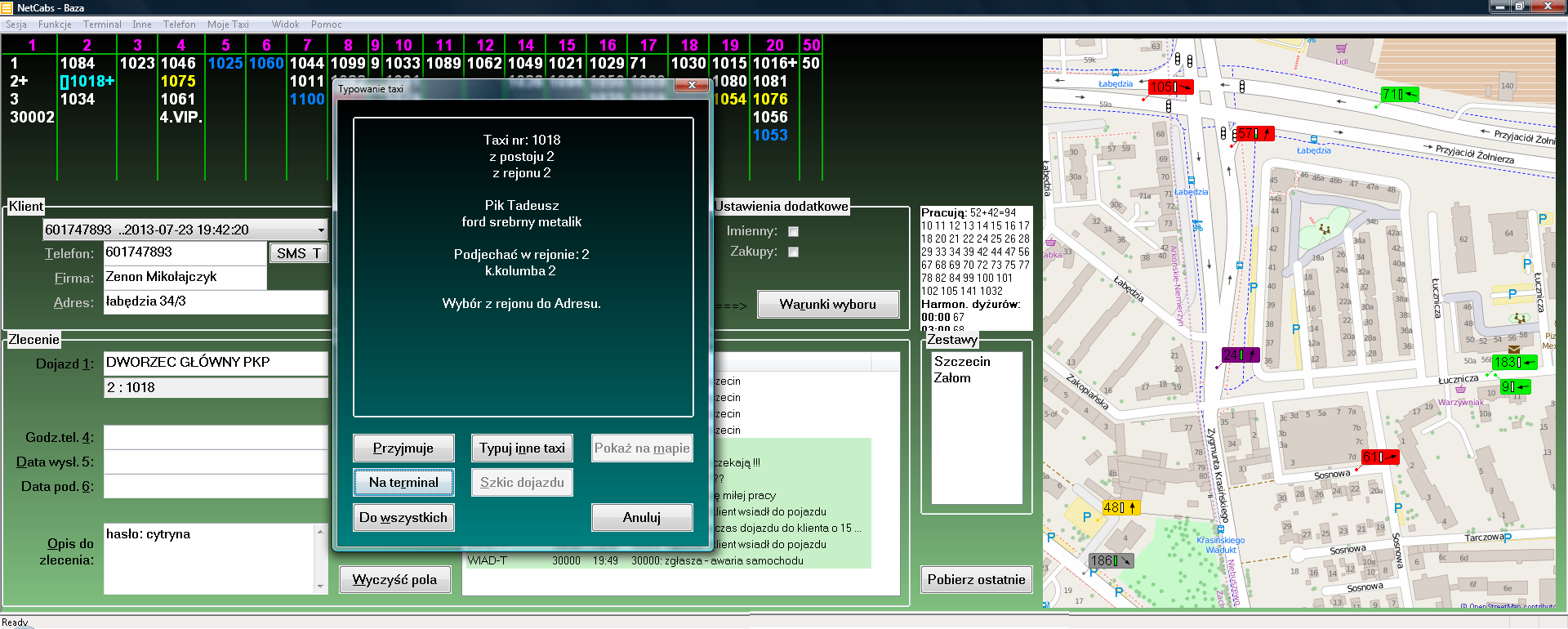
Task: Select Załom in Zestawy list
Action: click(952, 378)
